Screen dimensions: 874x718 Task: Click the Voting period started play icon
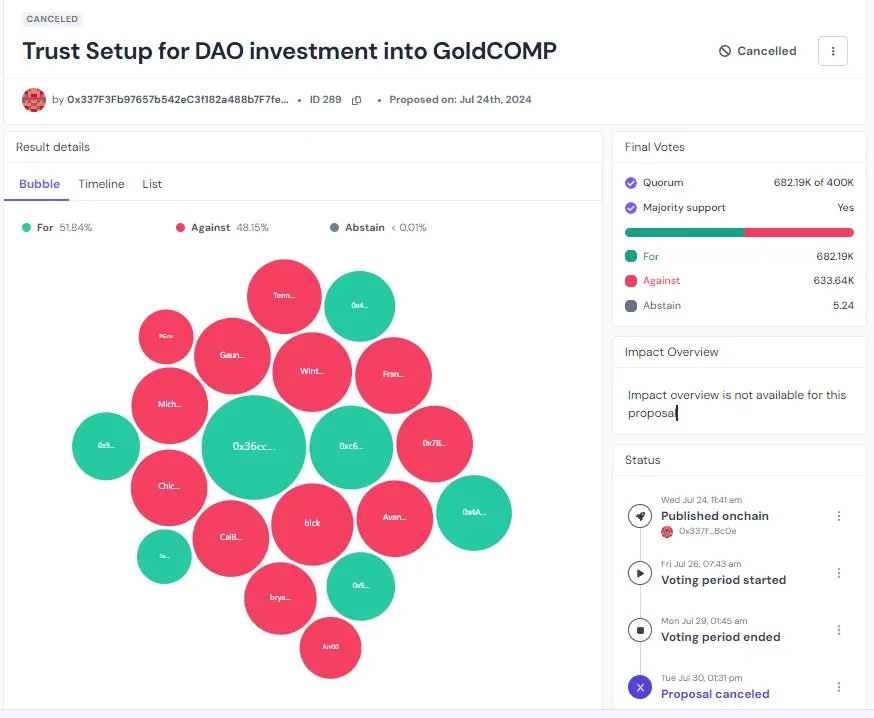pos(640,573)
